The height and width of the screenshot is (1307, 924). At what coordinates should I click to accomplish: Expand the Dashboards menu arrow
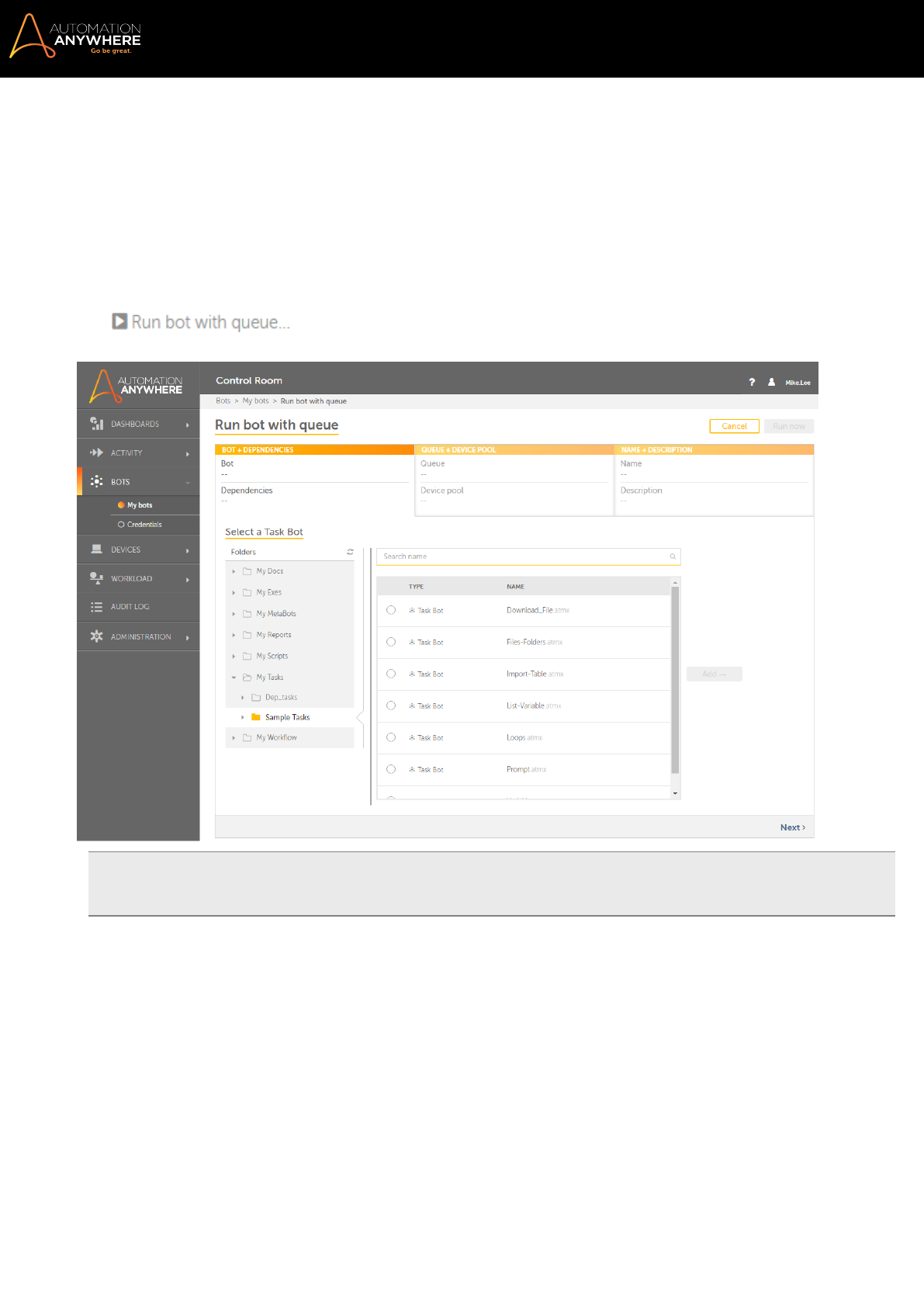pos(188,425)
